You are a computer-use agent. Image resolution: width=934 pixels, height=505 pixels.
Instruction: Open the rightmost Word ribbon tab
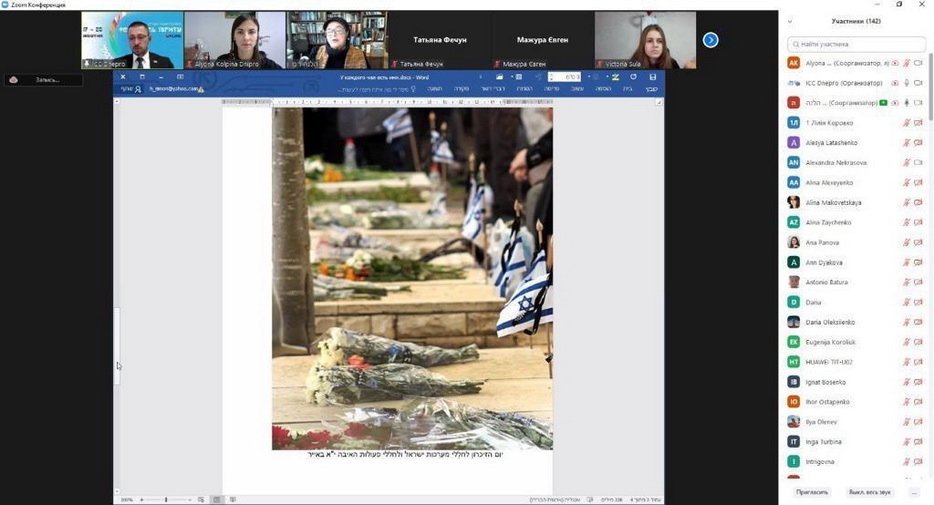click(x=652, y=89)
